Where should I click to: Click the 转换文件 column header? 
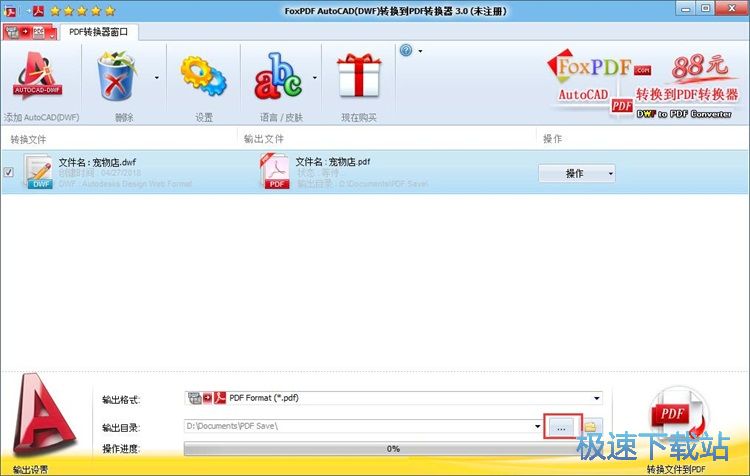pyautogui.click(x=28, y=139)
